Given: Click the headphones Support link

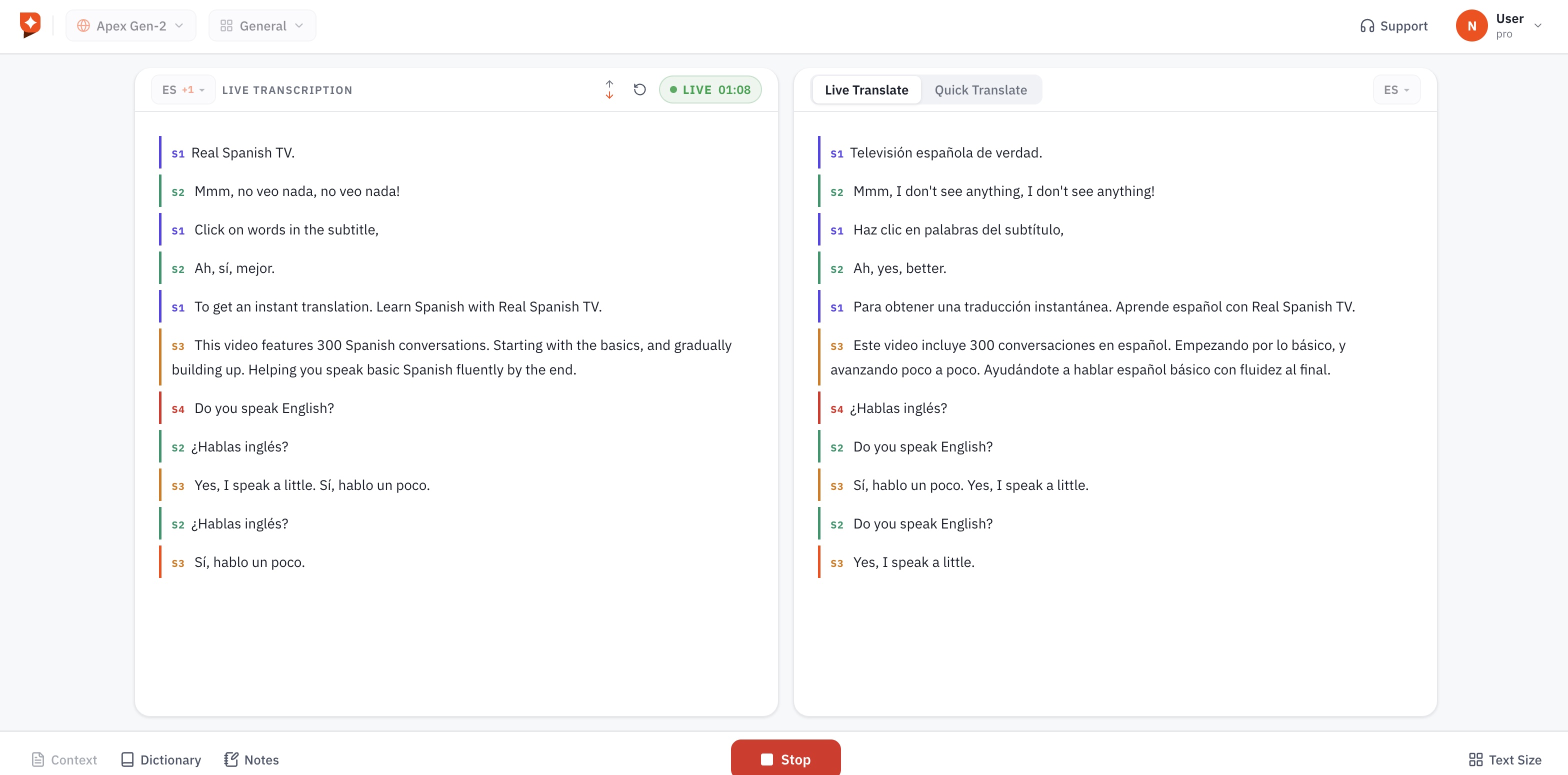Looking at the screenshot, I should point(1394,25).
